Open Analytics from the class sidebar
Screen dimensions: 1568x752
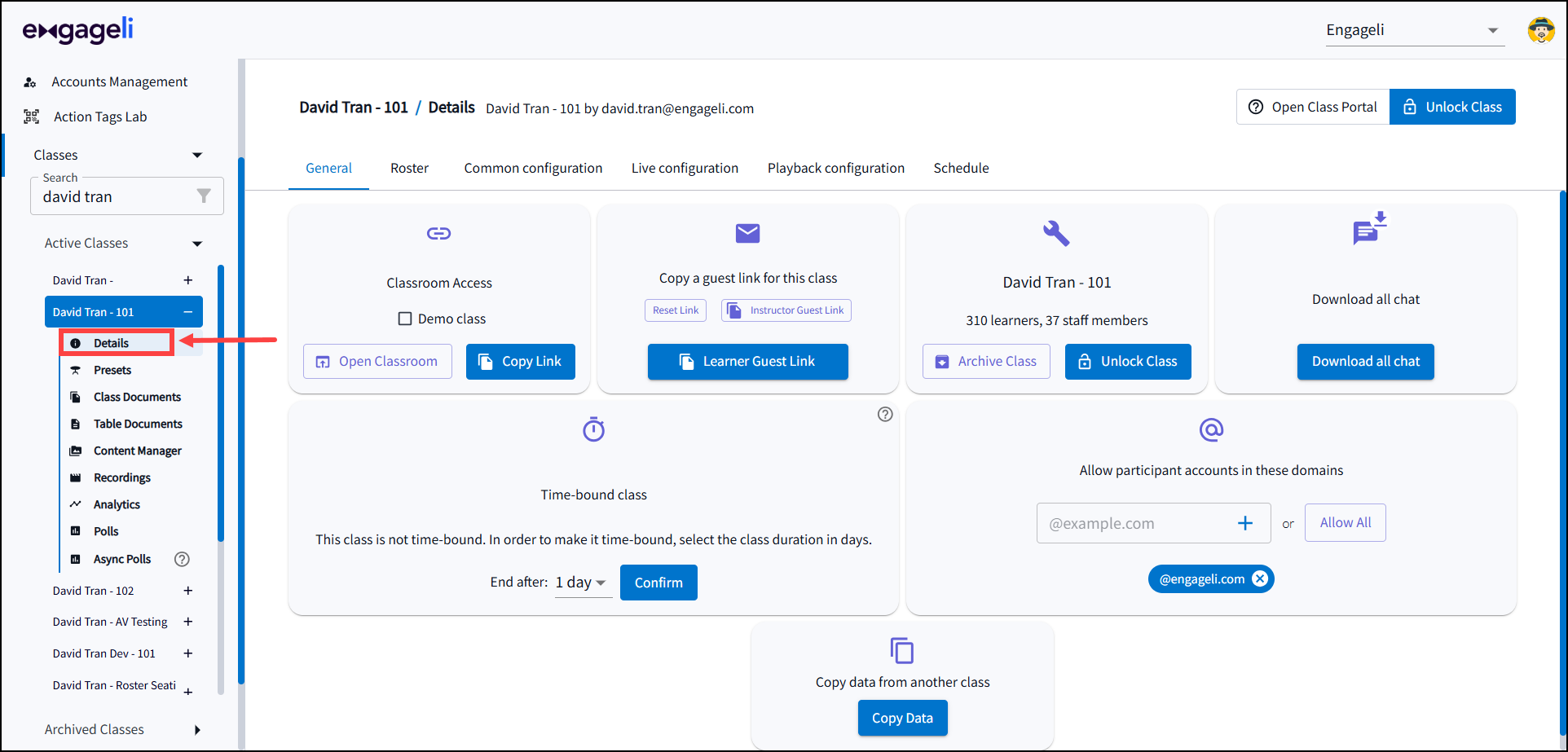(117, 504)
